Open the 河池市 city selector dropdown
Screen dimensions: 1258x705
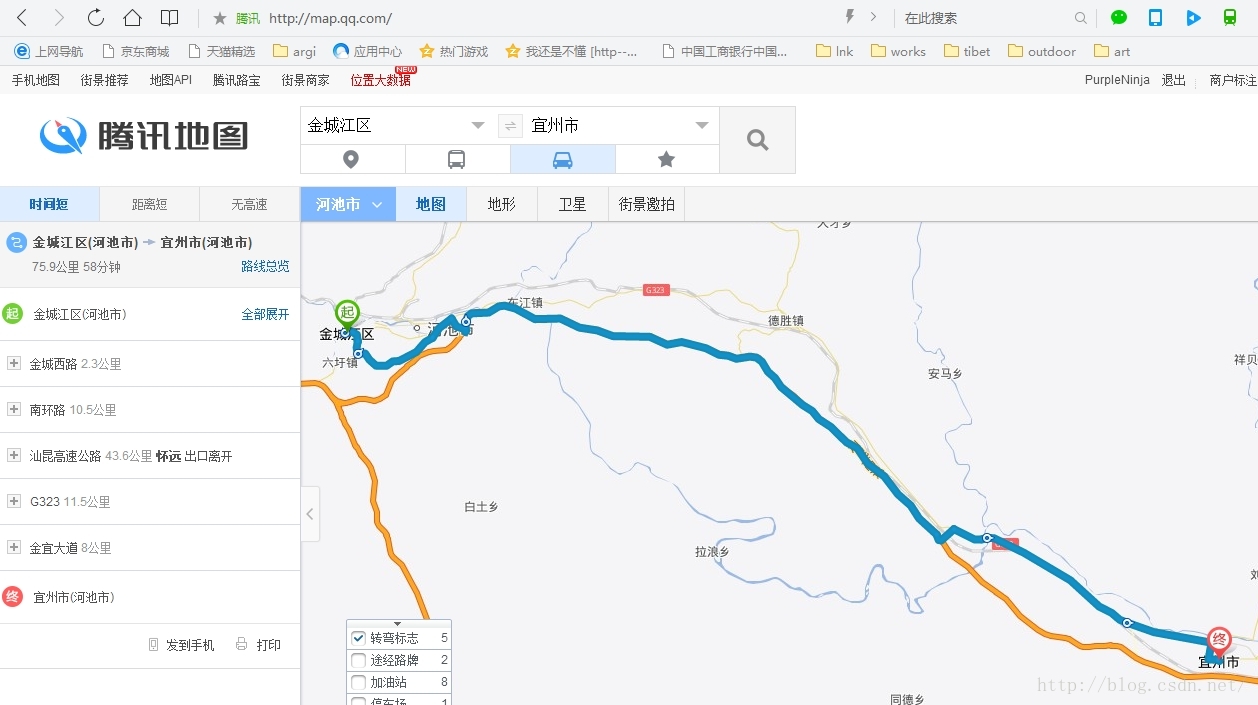pos(348,204)
